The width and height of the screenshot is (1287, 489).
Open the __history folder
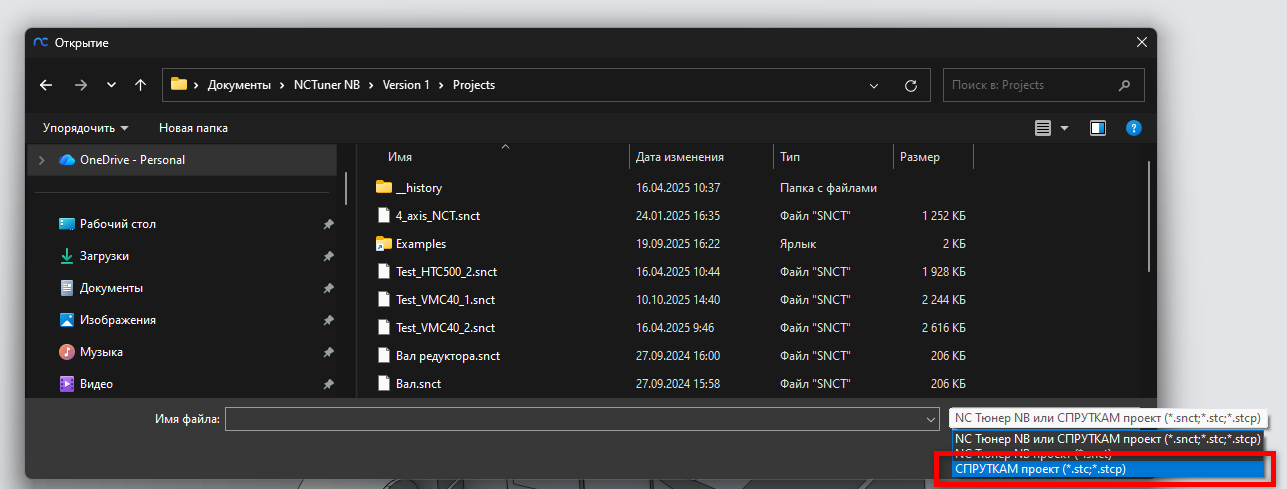[418, 188]
